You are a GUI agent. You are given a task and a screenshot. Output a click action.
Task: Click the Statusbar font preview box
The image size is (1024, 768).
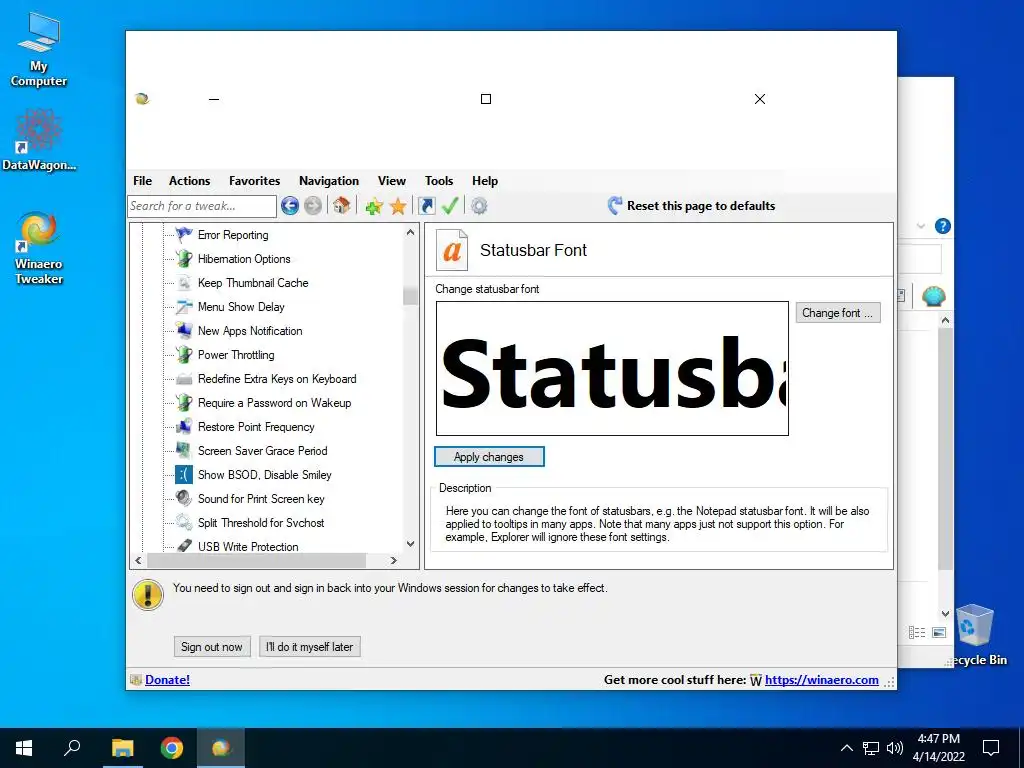[612, 368]
